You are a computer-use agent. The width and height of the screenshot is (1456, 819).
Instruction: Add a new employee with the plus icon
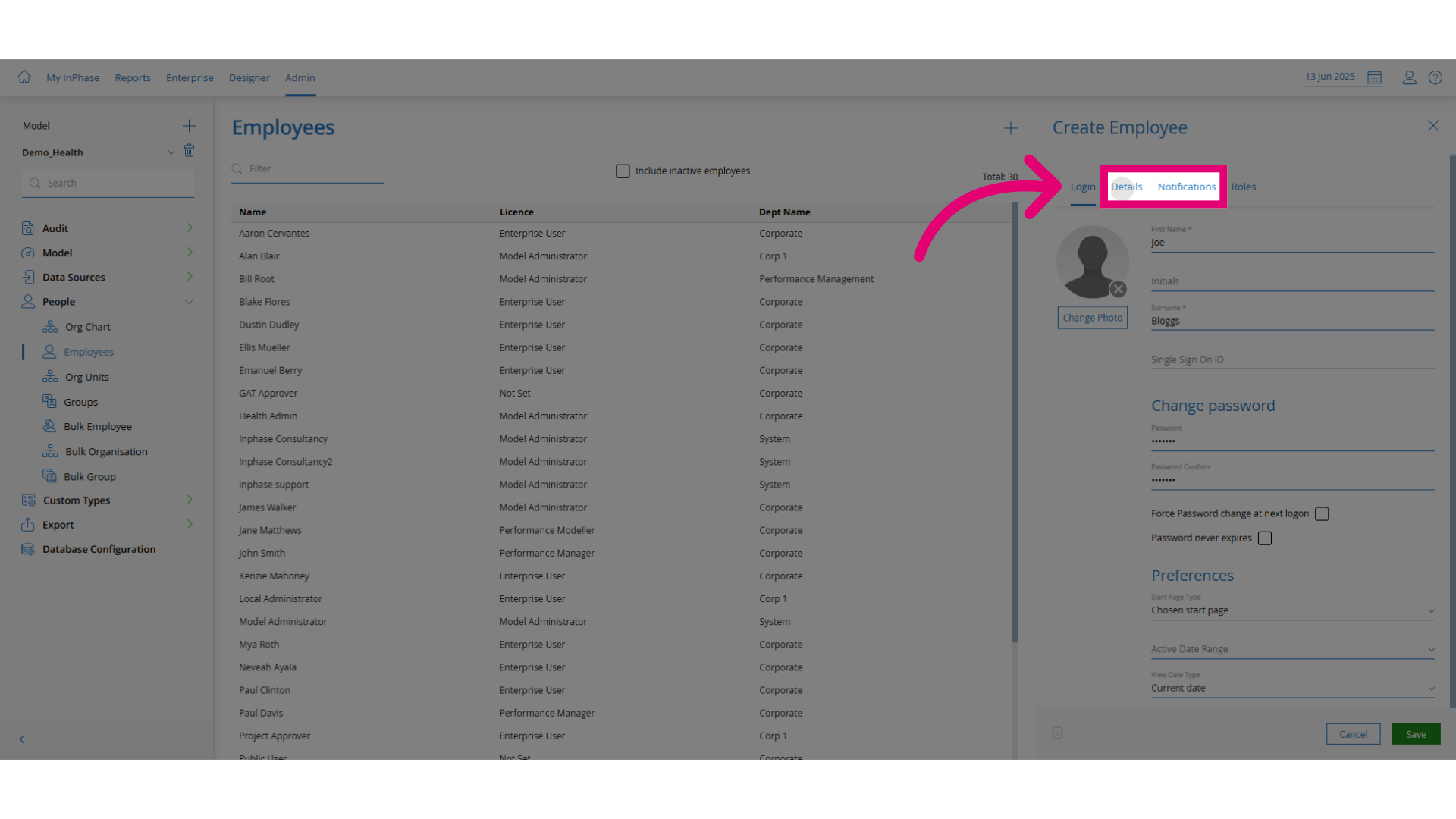tap(1011, 128)
